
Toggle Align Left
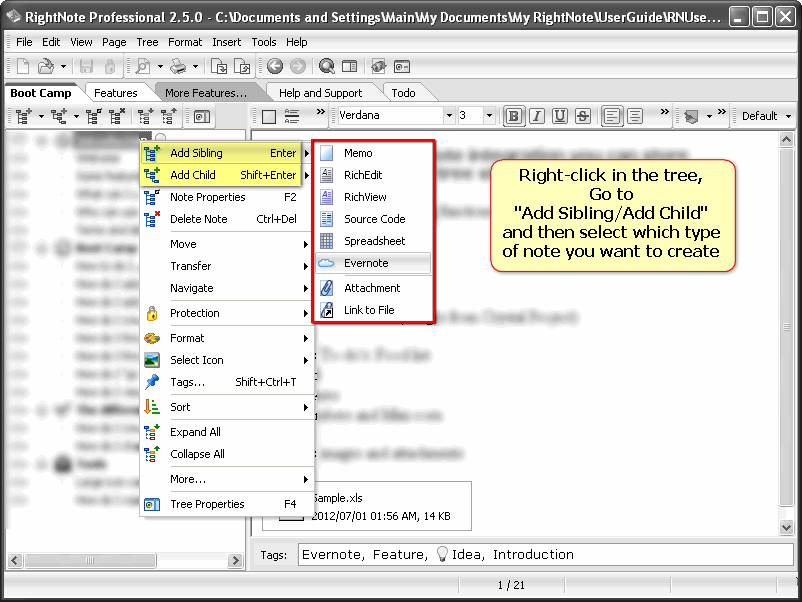pos(611,116)
